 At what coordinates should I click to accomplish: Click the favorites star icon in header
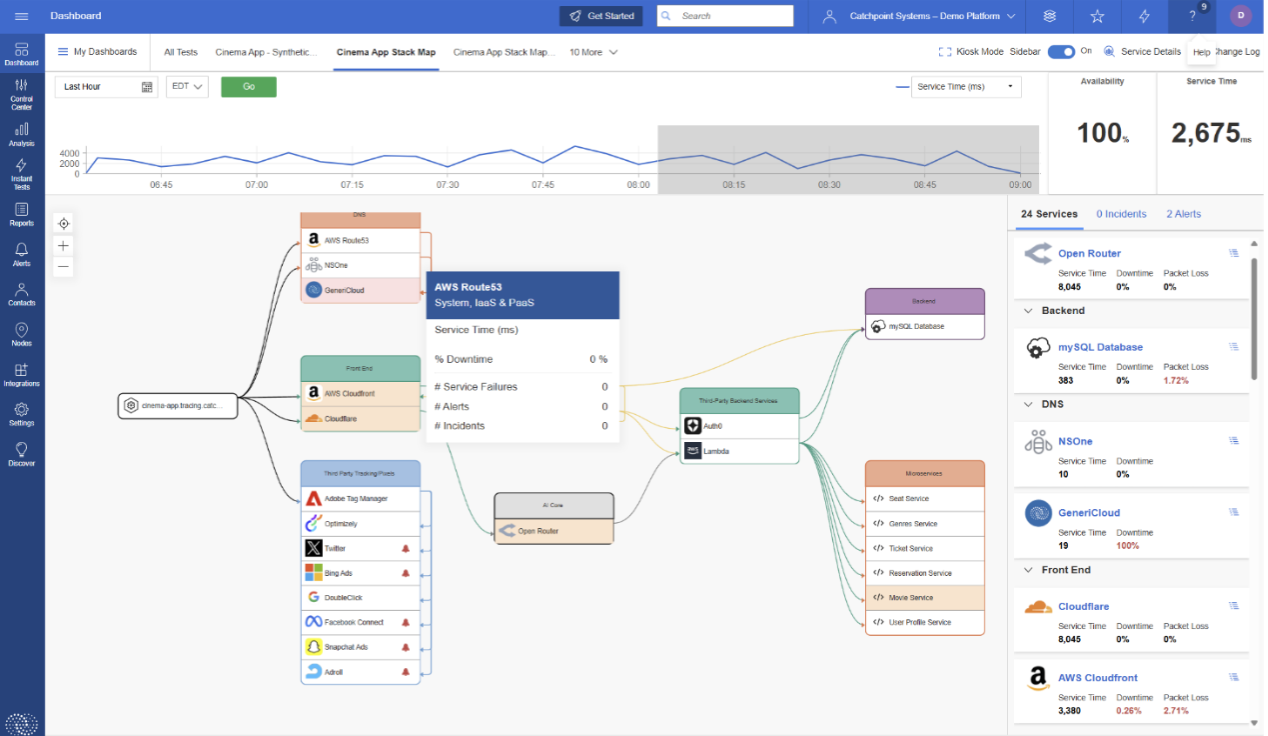(x=1097, y=16)
